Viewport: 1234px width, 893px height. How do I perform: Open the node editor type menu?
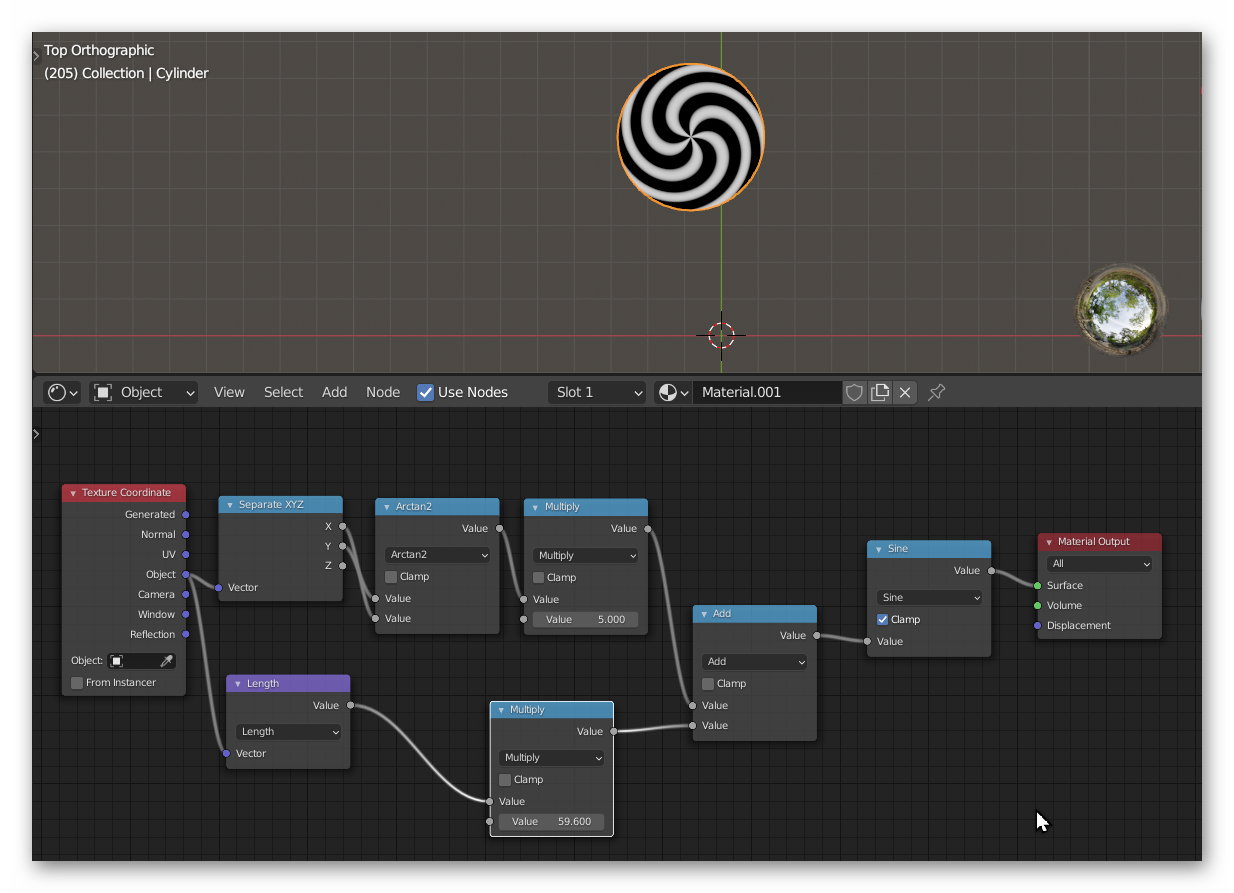(63, 392)
